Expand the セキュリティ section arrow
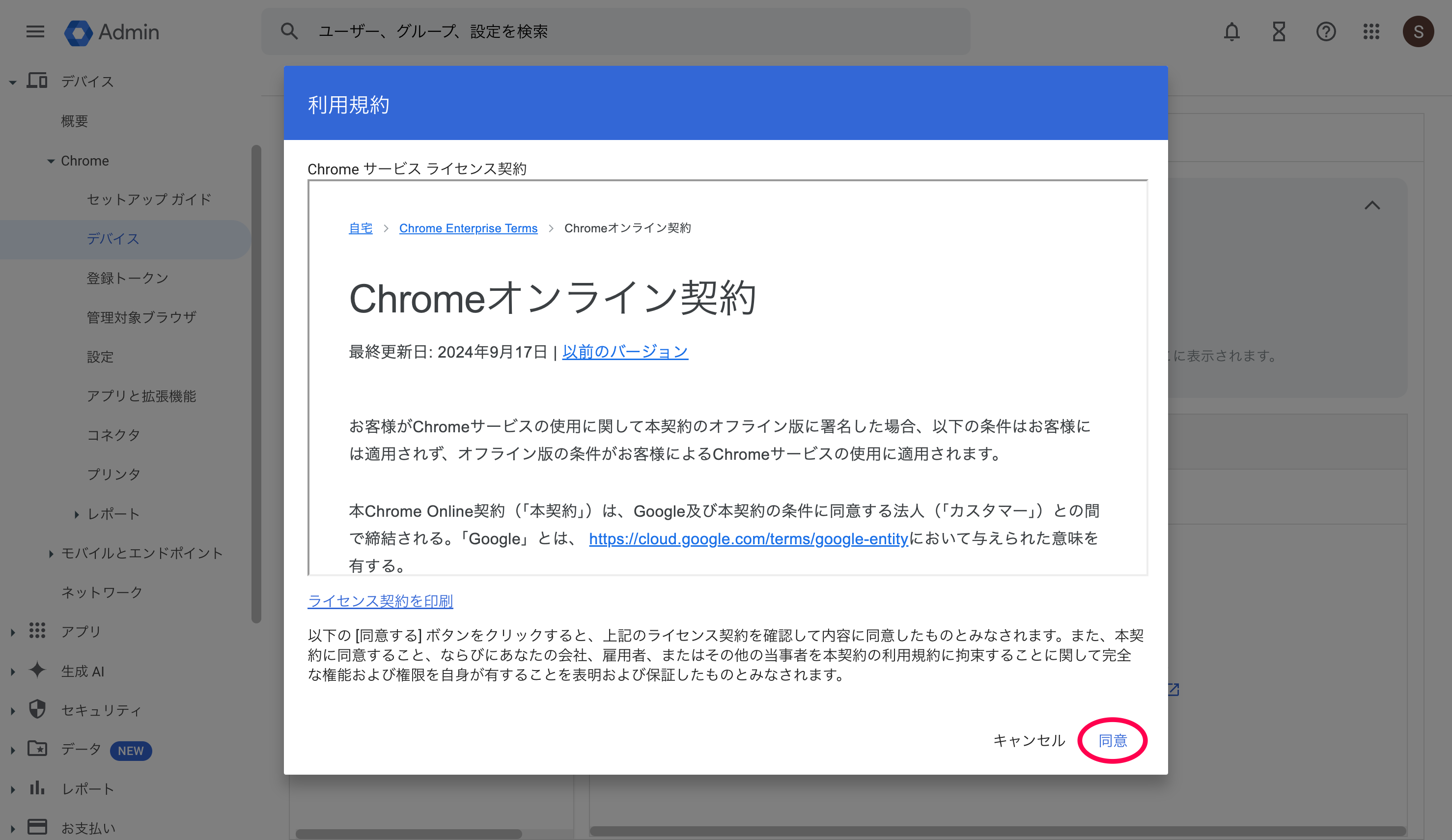Viewport: 1452px width, 840px height. click(13, 711)
